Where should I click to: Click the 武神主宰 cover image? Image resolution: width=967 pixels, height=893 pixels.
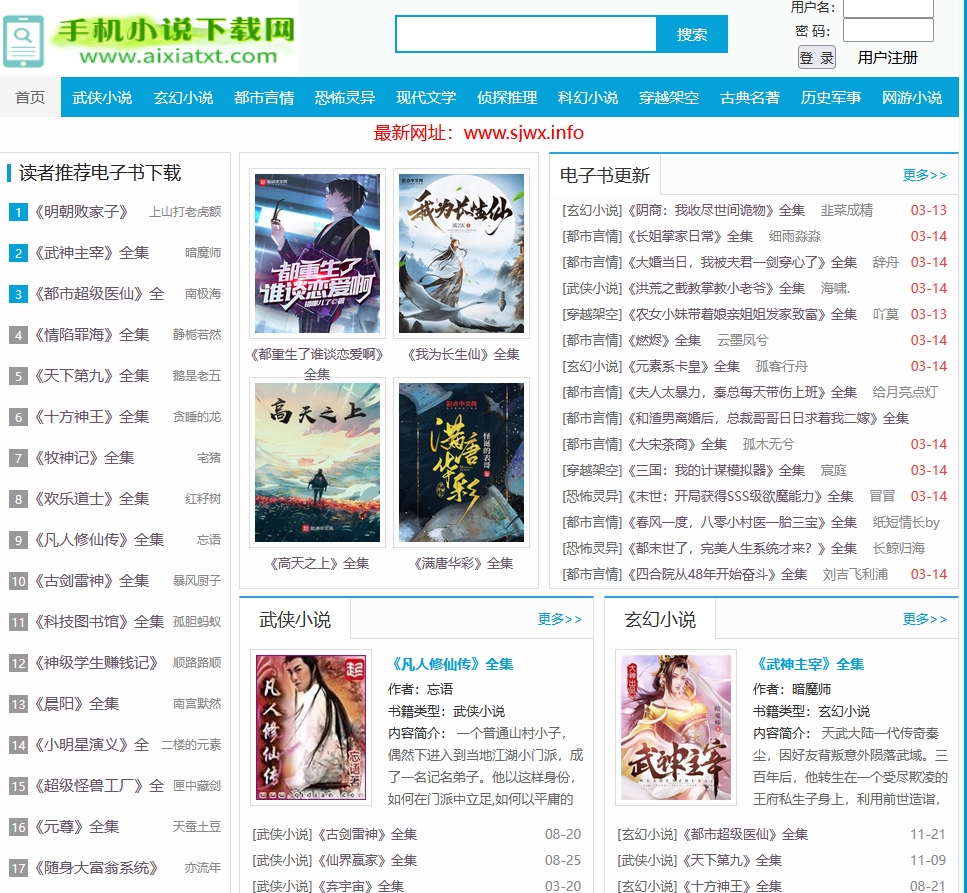675,726
